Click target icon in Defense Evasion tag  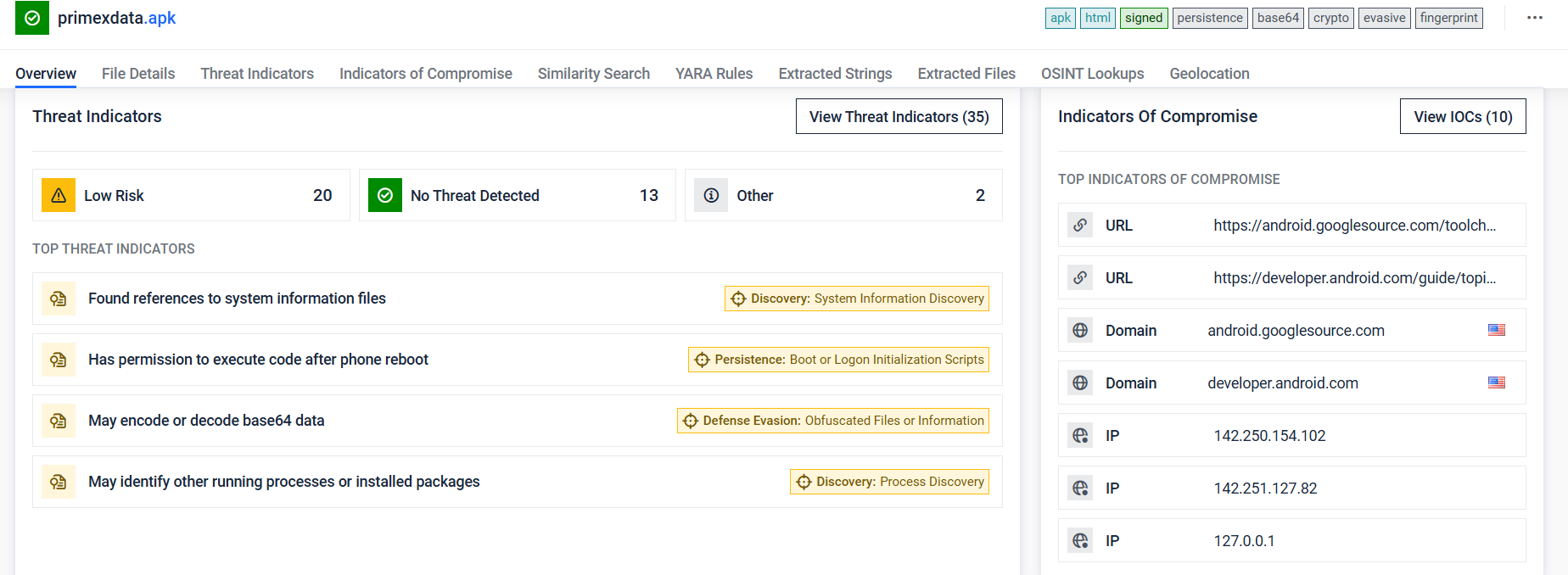[x=691, y=421]
